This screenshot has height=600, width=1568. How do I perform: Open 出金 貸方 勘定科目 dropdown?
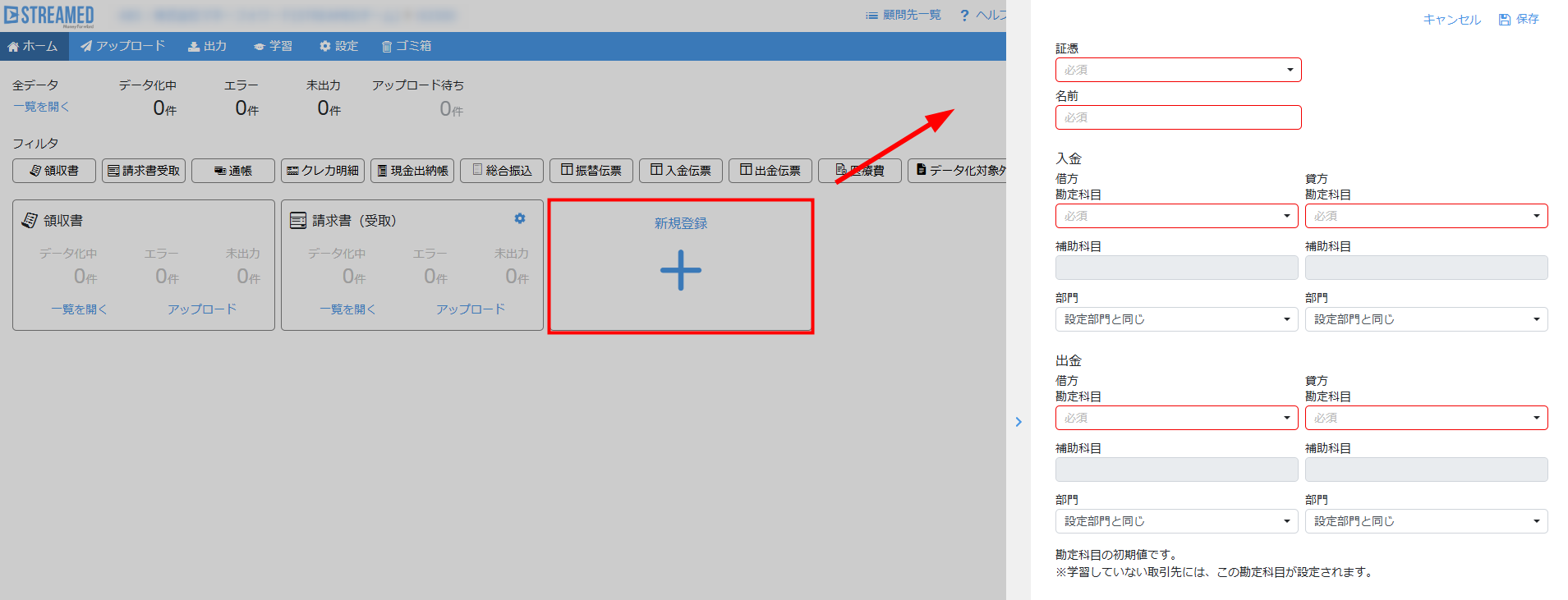(x=1426, y=418)
